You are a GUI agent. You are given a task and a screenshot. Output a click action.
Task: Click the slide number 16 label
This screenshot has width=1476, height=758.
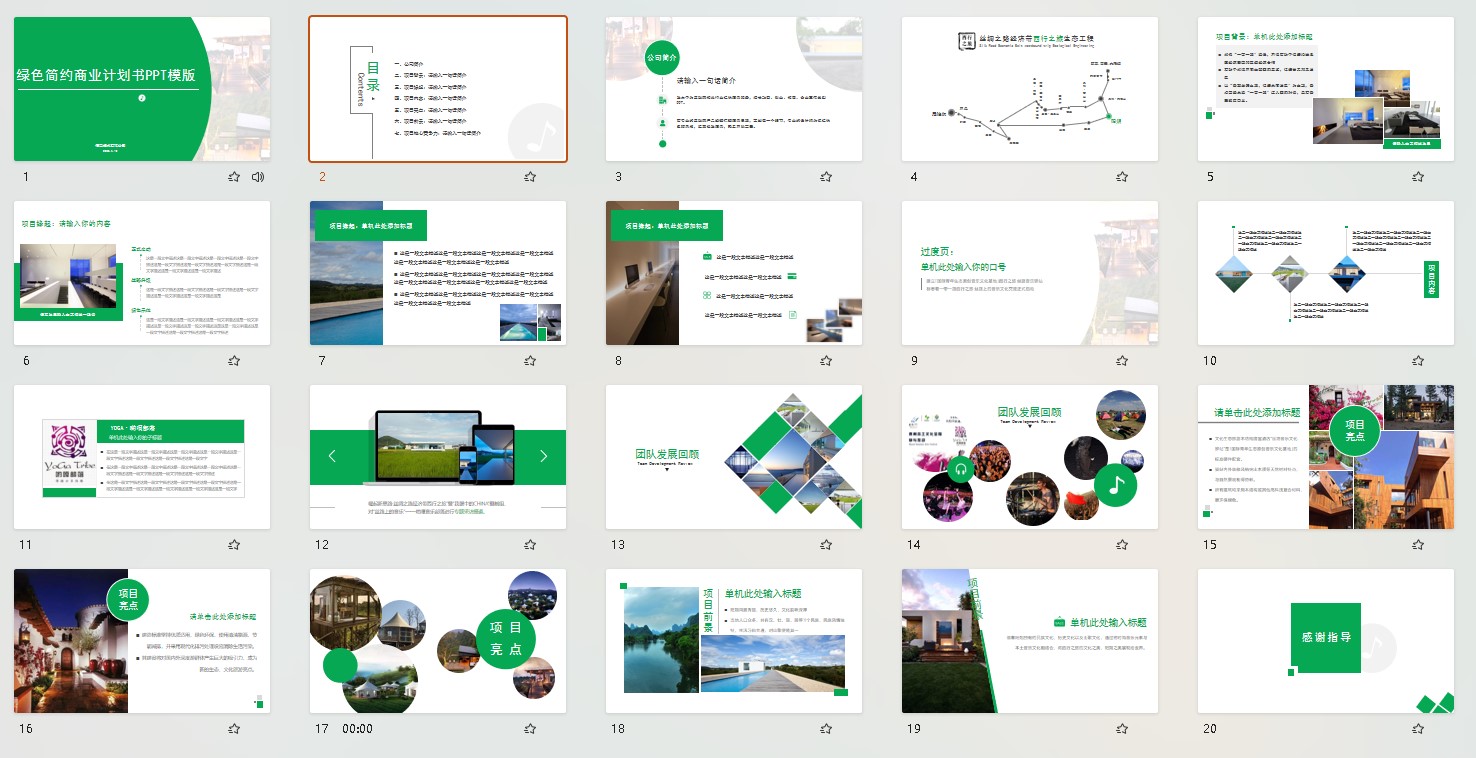[x=26, y=729]
